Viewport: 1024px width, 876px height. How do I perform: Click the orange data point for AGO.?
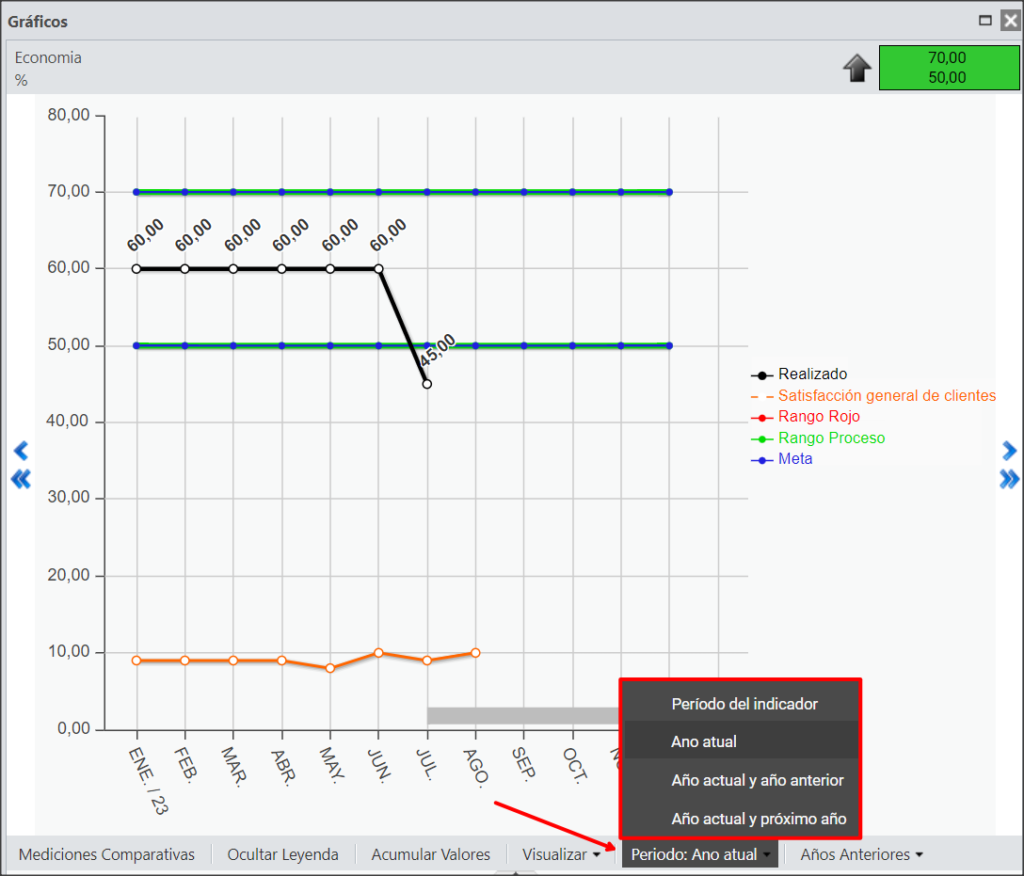tap(475, 653)
